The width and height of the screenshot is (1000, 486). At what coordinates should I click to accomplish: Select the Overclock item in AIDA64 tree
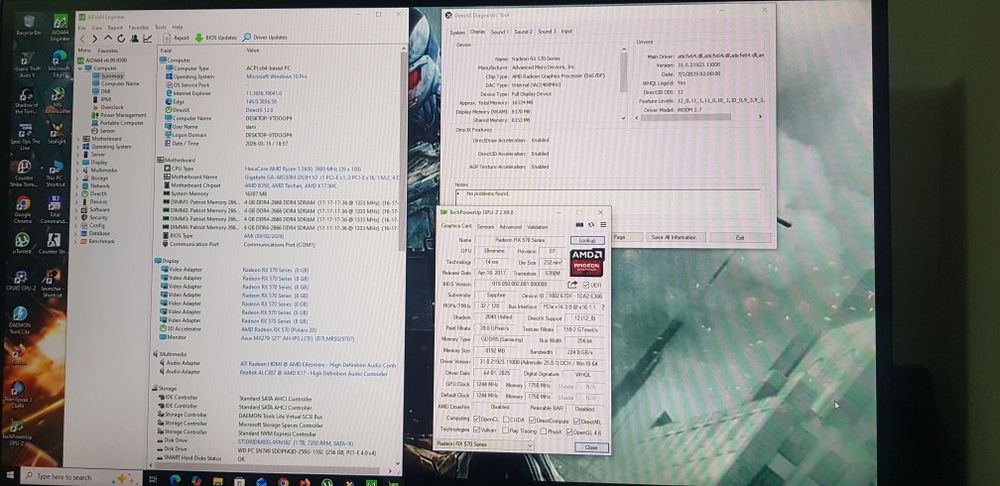(112, 107)
